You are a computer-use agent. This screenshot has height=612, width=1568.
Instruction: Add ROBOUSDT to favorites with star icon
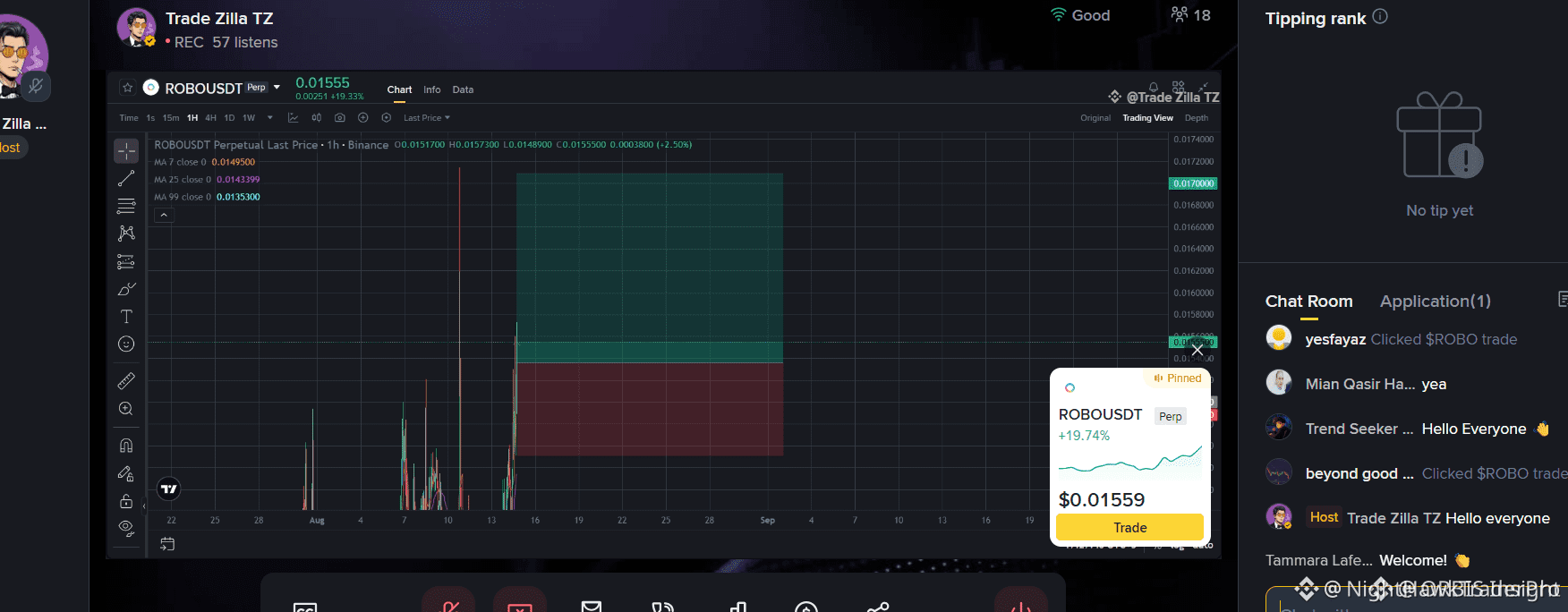(x=127, y=88)
